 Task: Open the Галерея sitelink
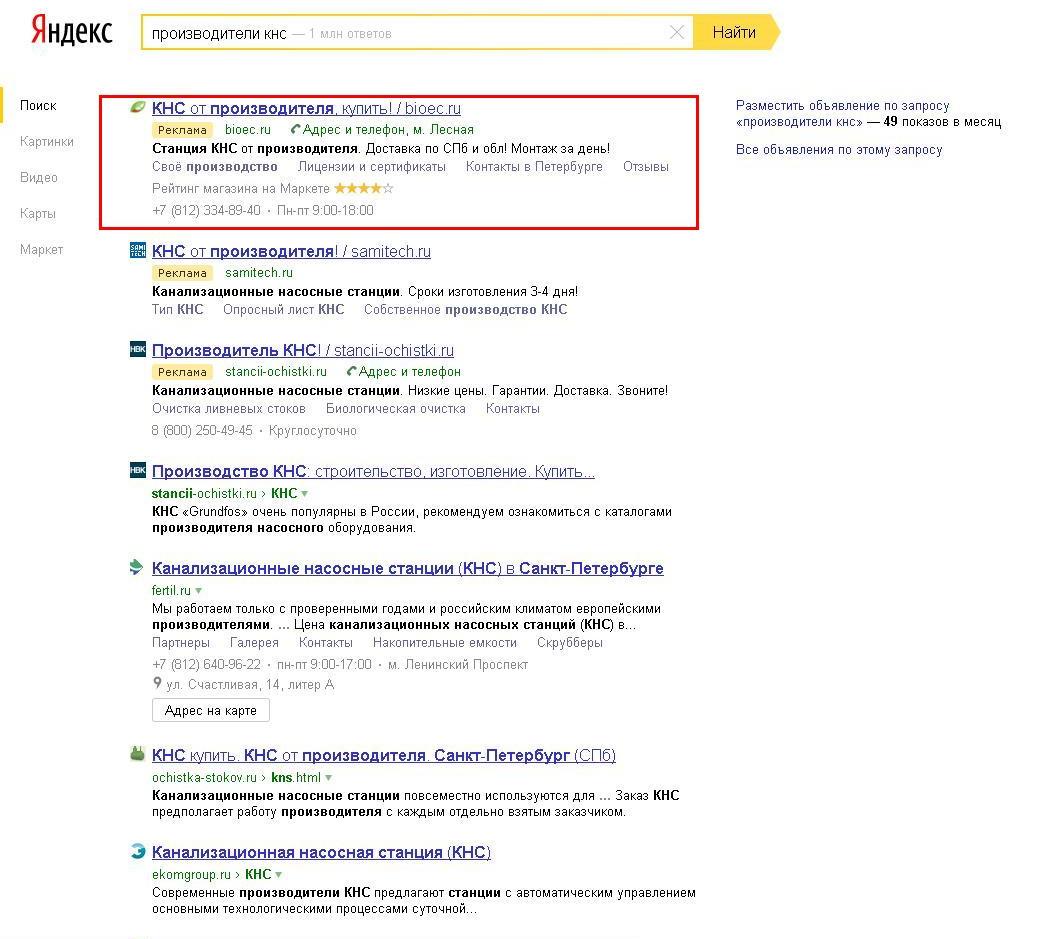click(254, 643)
